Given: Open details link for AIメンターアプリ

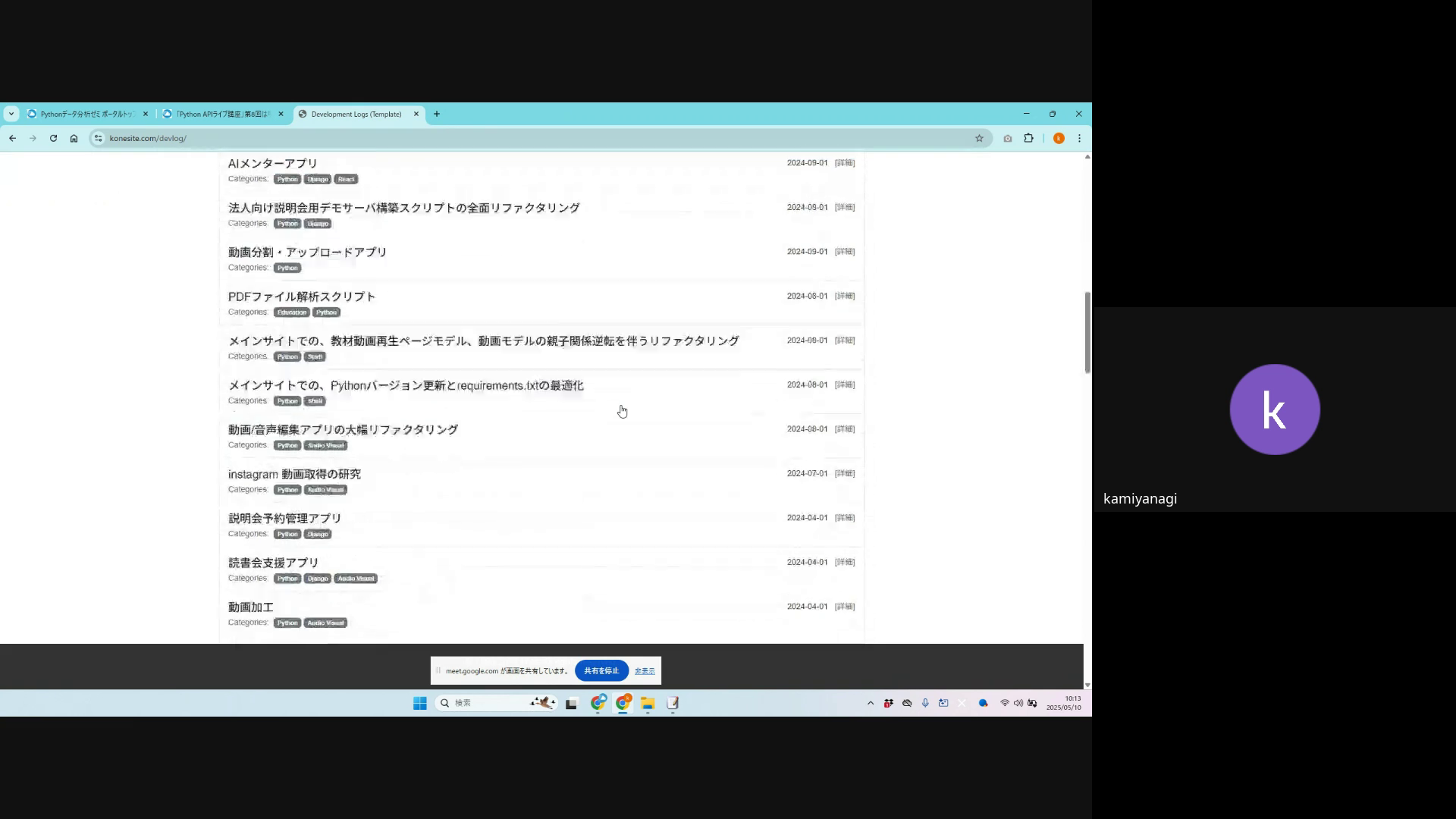Looking at the screenshot, I should pos(844,163).
